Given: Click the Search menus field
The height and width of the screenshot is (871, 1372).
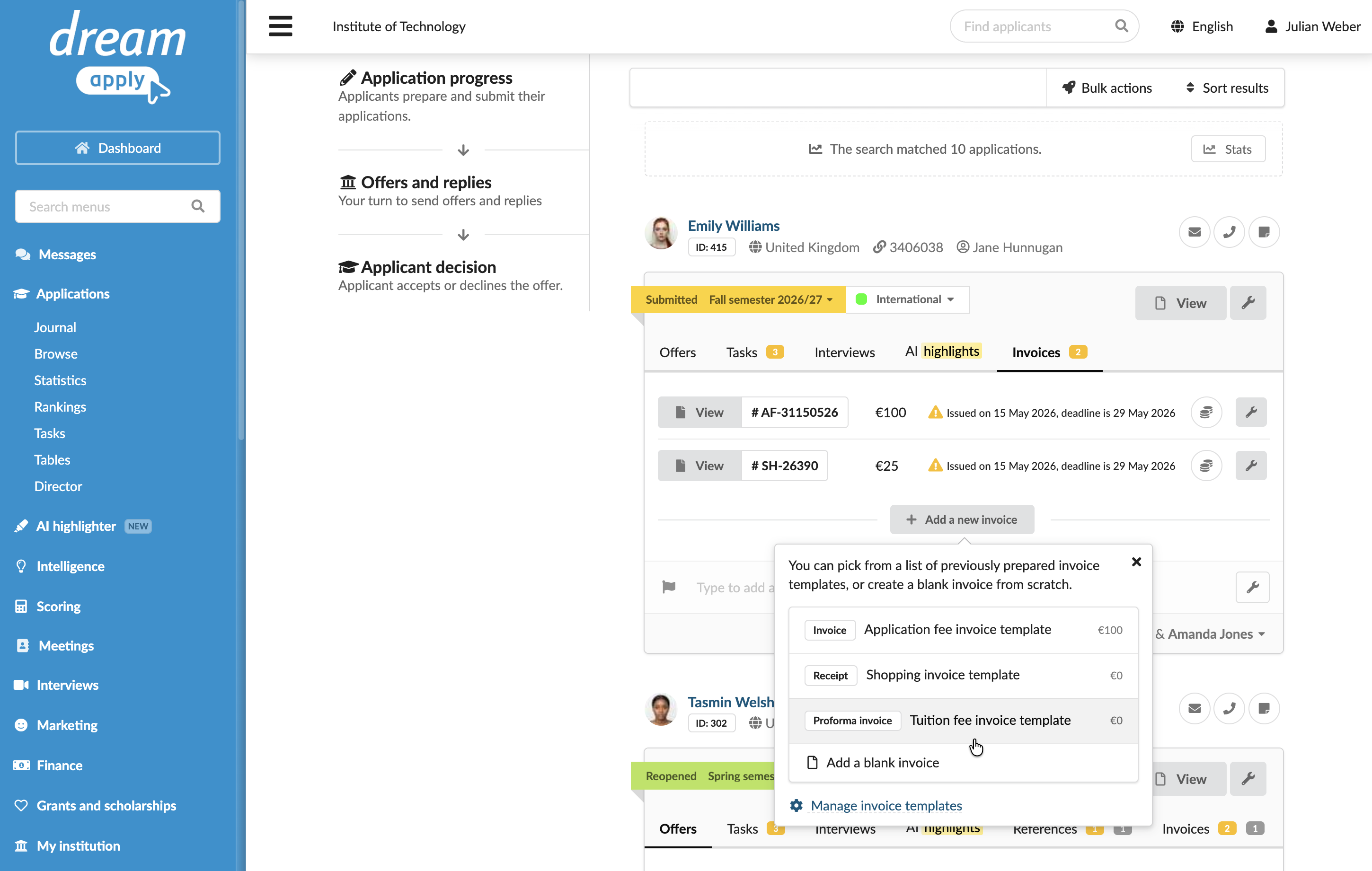Looking at the screenshot, I should coord(117,206).
